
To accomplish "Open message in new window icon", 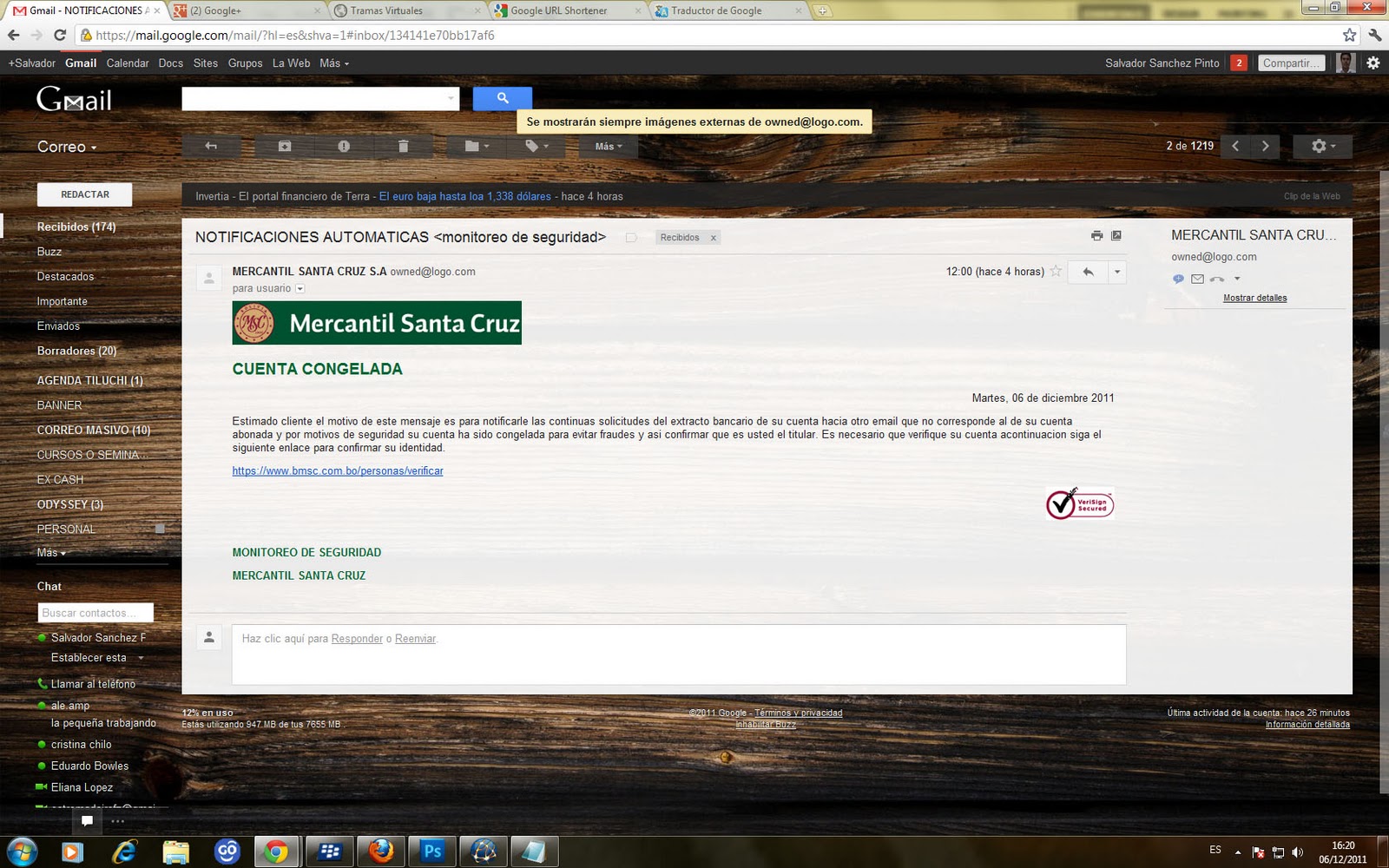I will [1116, 235].
